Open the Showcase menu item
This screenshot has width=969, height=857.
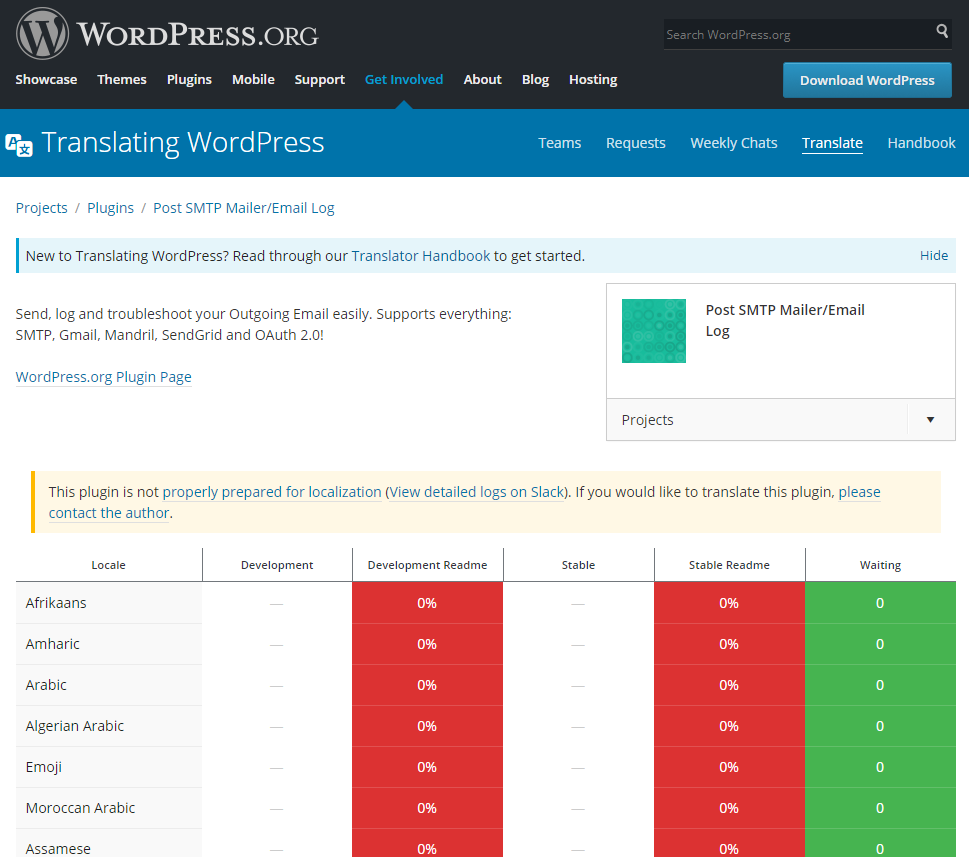[46, 80]
